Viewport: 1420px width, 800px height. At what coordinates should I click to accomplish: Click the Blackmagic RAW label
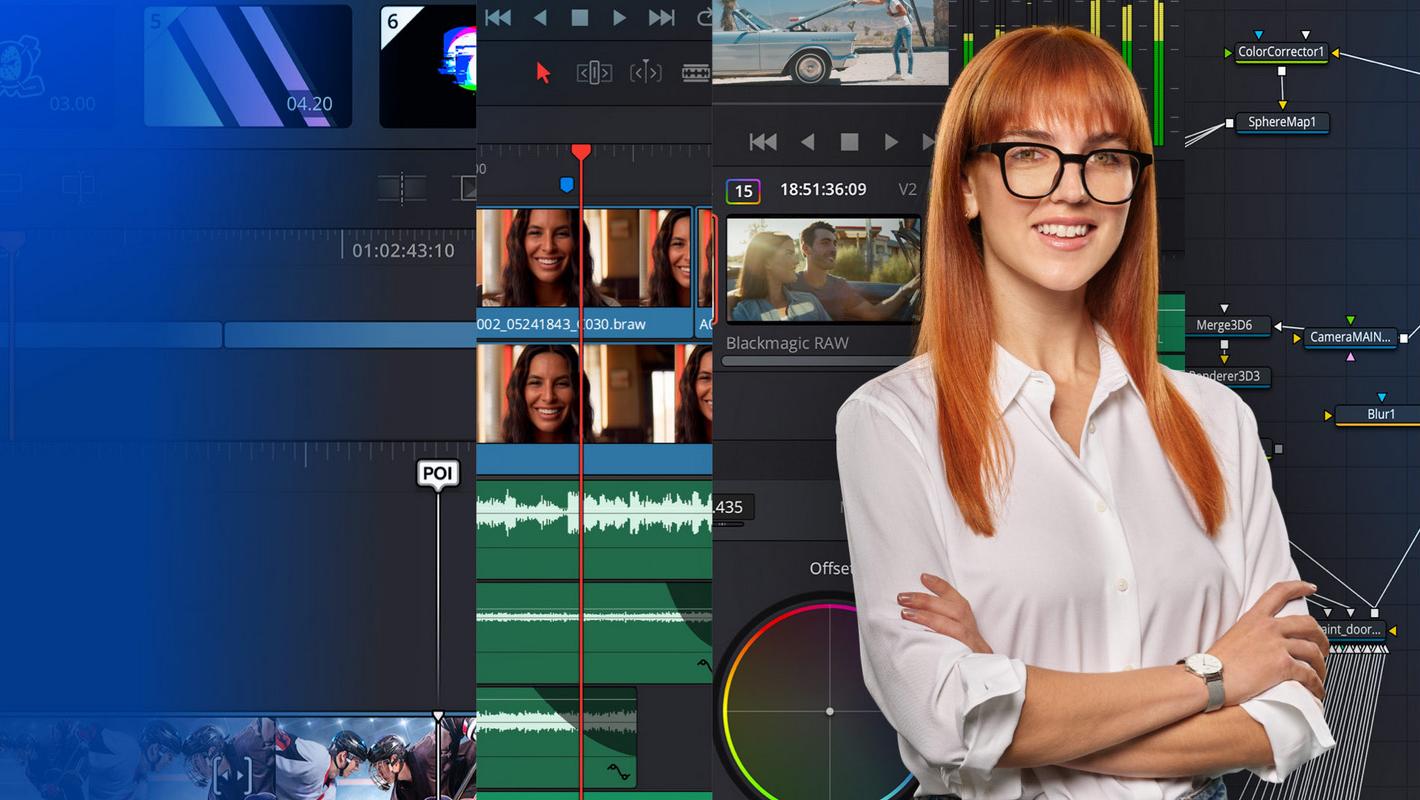coord(787,343)
